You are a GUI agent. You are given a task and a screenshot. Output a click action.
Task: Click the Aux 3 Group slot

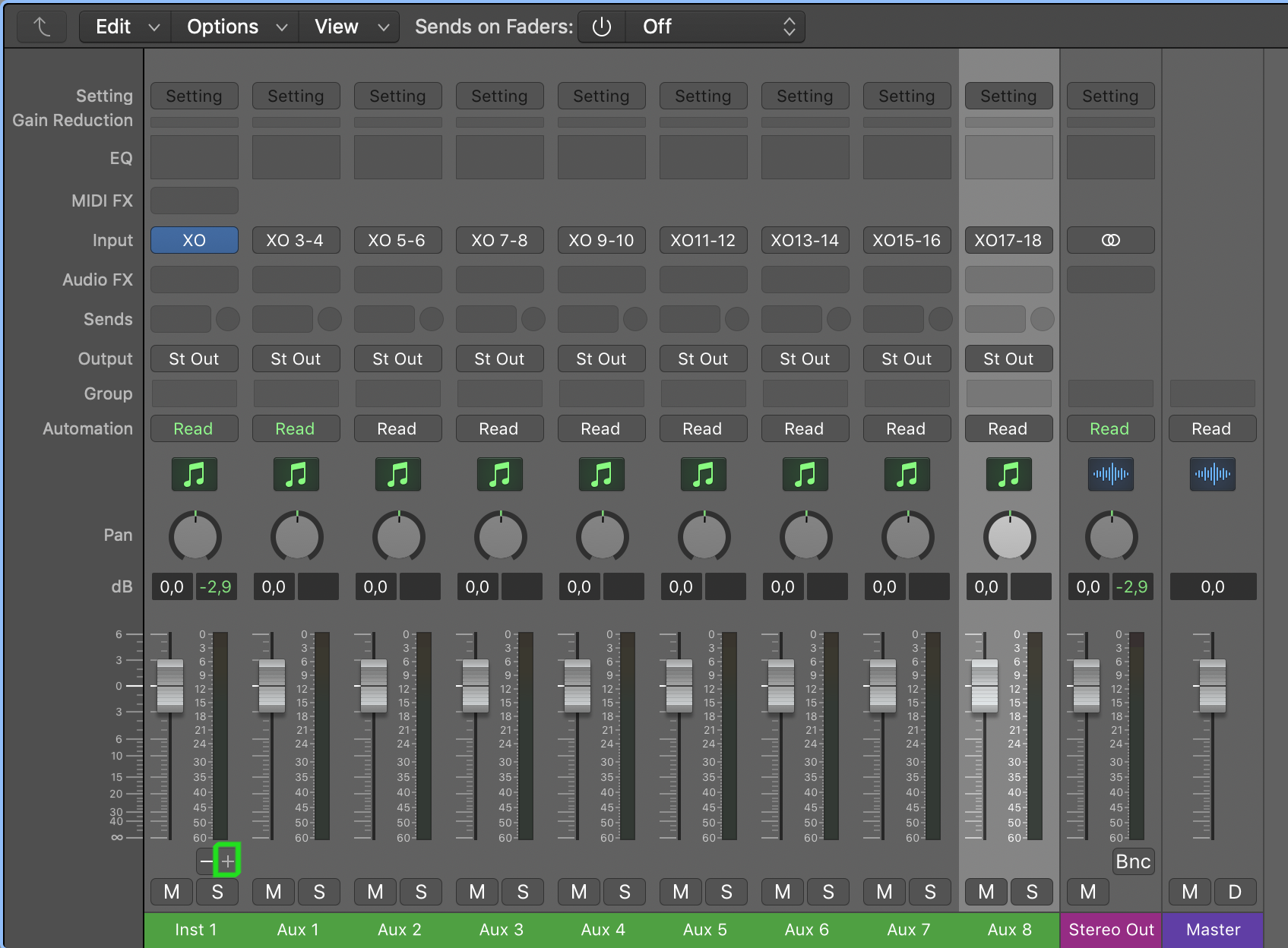[x=500, y=393]
